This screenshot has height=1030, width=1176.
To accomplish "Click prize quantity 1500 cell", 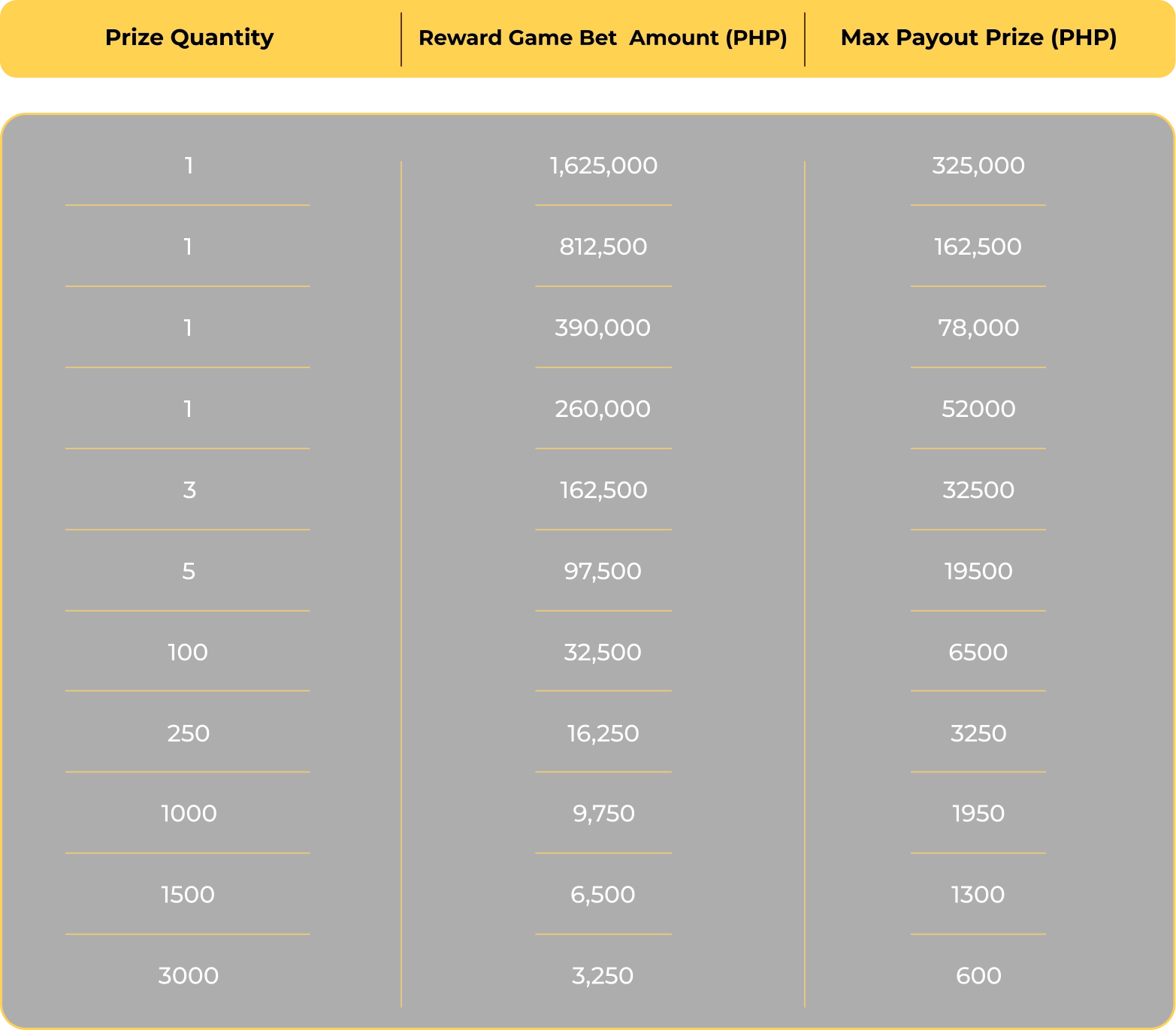I will [x=188, y=895].
